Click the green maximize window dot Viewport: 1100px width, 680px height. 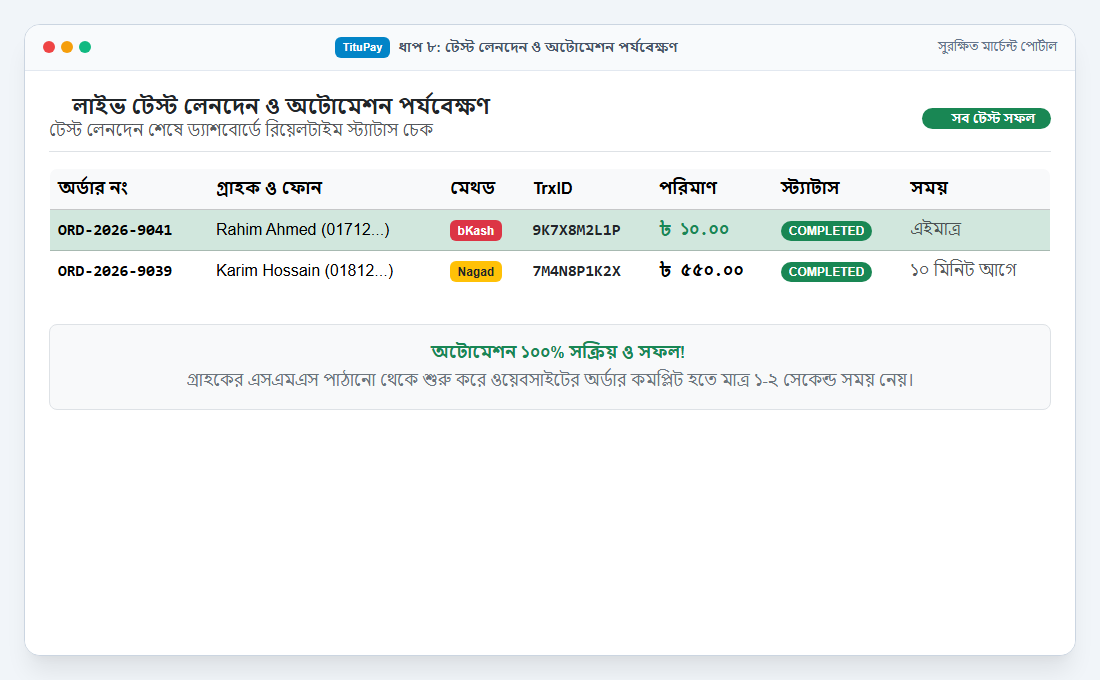(86, 47)
